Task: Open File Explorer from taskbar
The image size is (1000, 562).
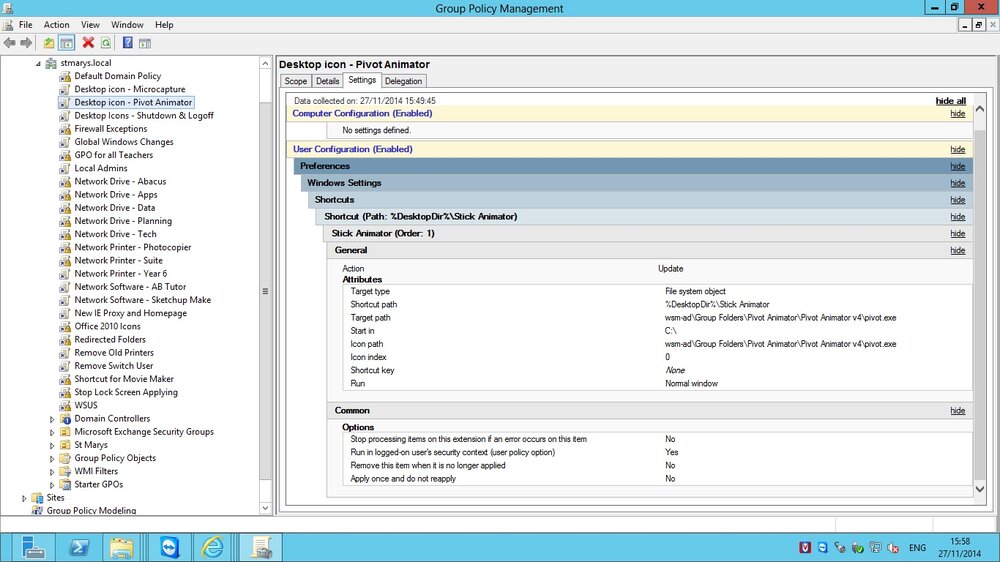Action: tap(121, 547)
